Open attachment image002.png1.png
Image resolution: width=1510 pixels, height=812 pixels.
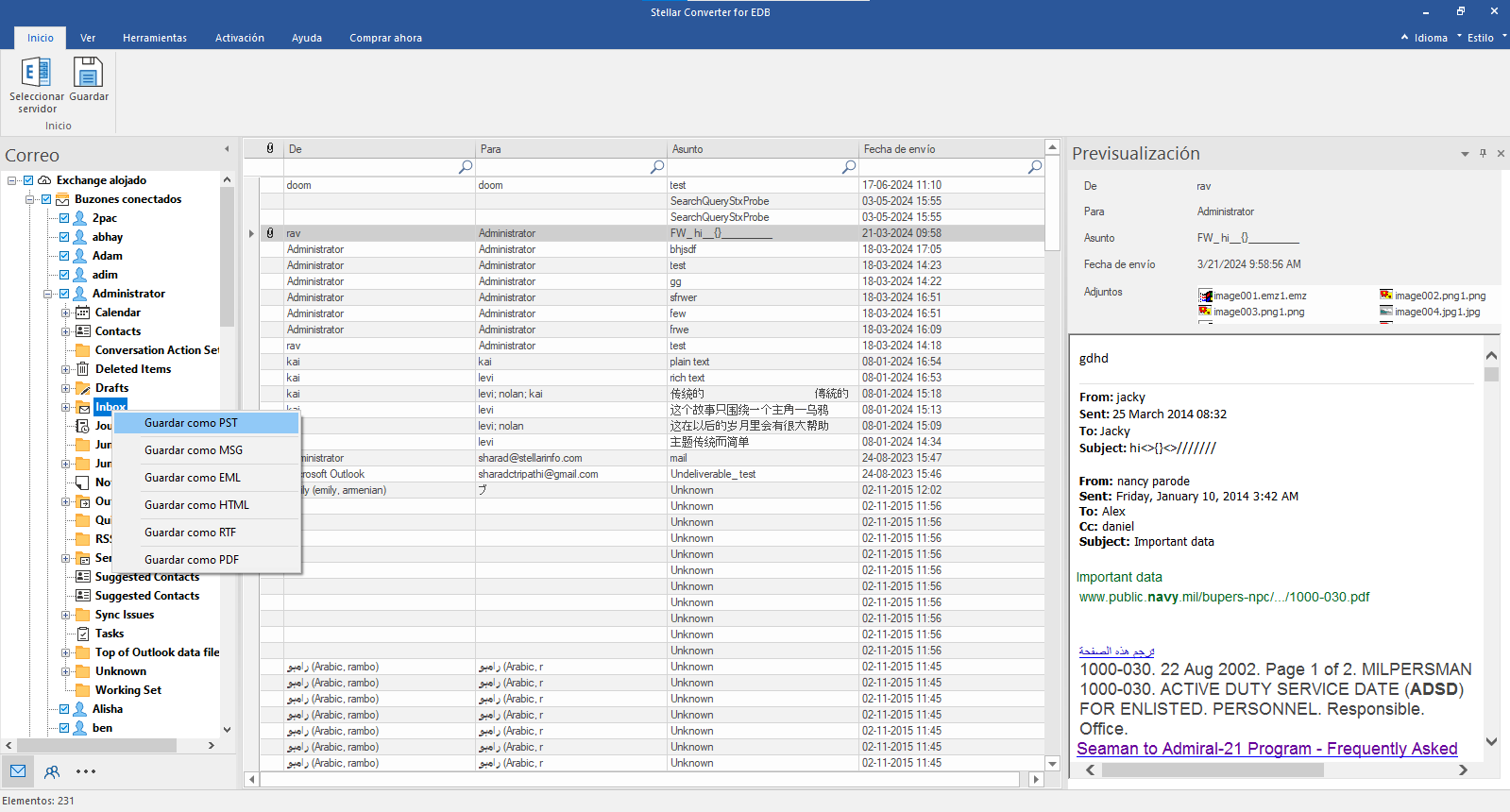pyautogui.click(x=1433, y=296)
